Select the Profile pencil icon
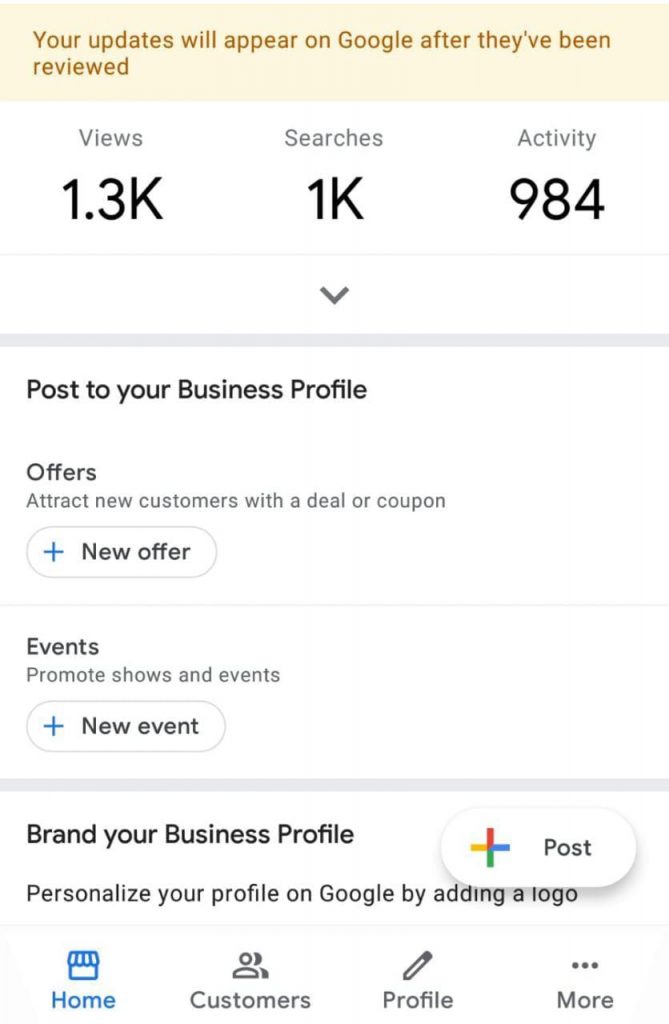The width and height of the screenshot is (669, 1024). pos(417,965)
